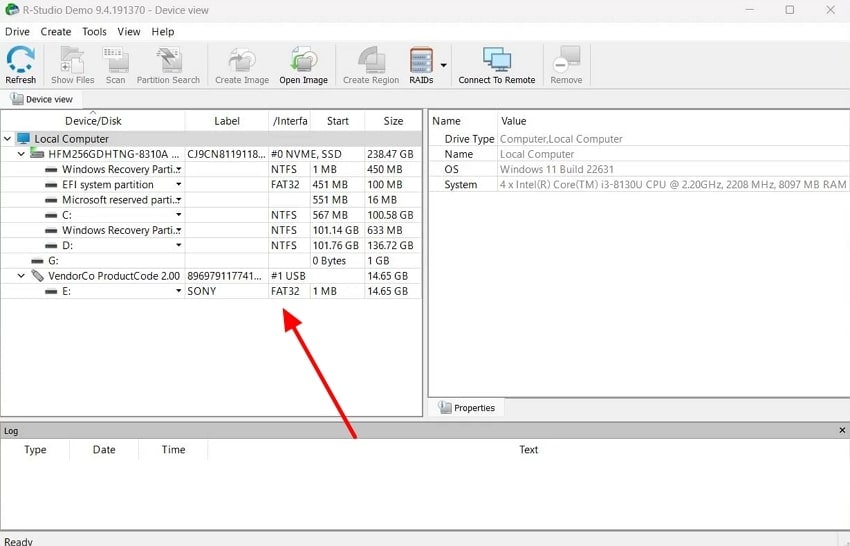Click the Scan toolbar icon
The height and width of the screenshot is (546, 850).
[x=115, y=59]
